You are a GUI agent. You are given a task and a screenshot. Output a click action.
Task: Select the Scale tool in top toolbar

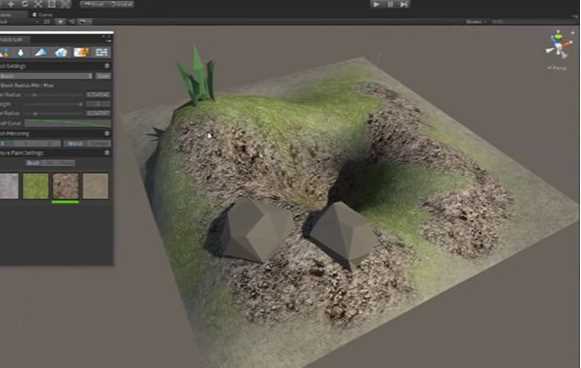tap(38, 4)
